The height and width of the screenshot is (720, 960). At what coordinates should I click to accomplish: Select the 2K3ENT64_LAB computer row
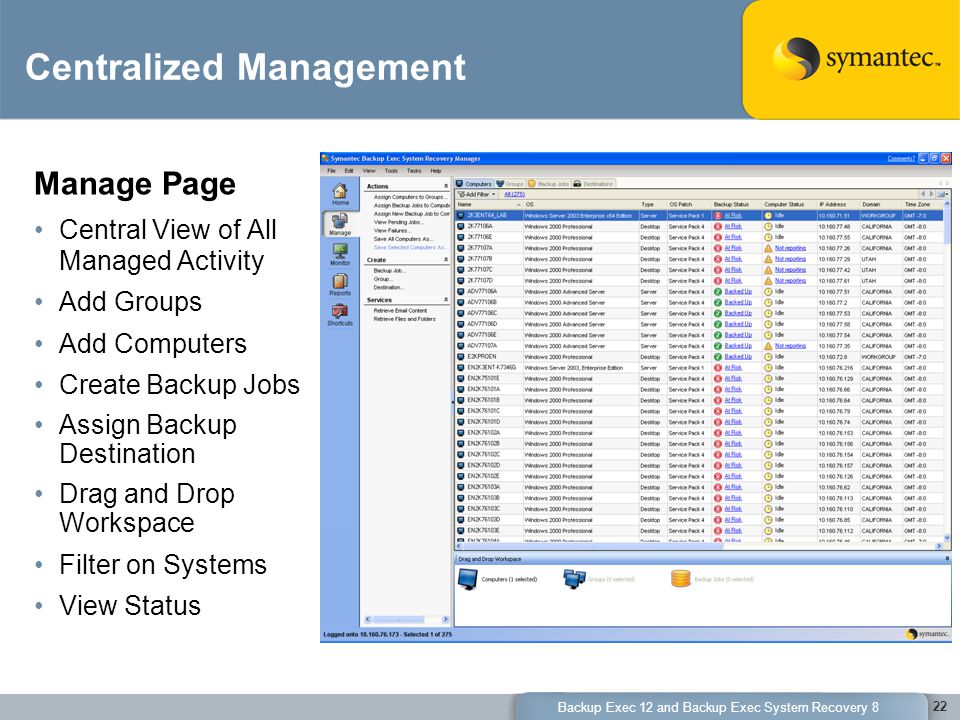pos(699,216)
